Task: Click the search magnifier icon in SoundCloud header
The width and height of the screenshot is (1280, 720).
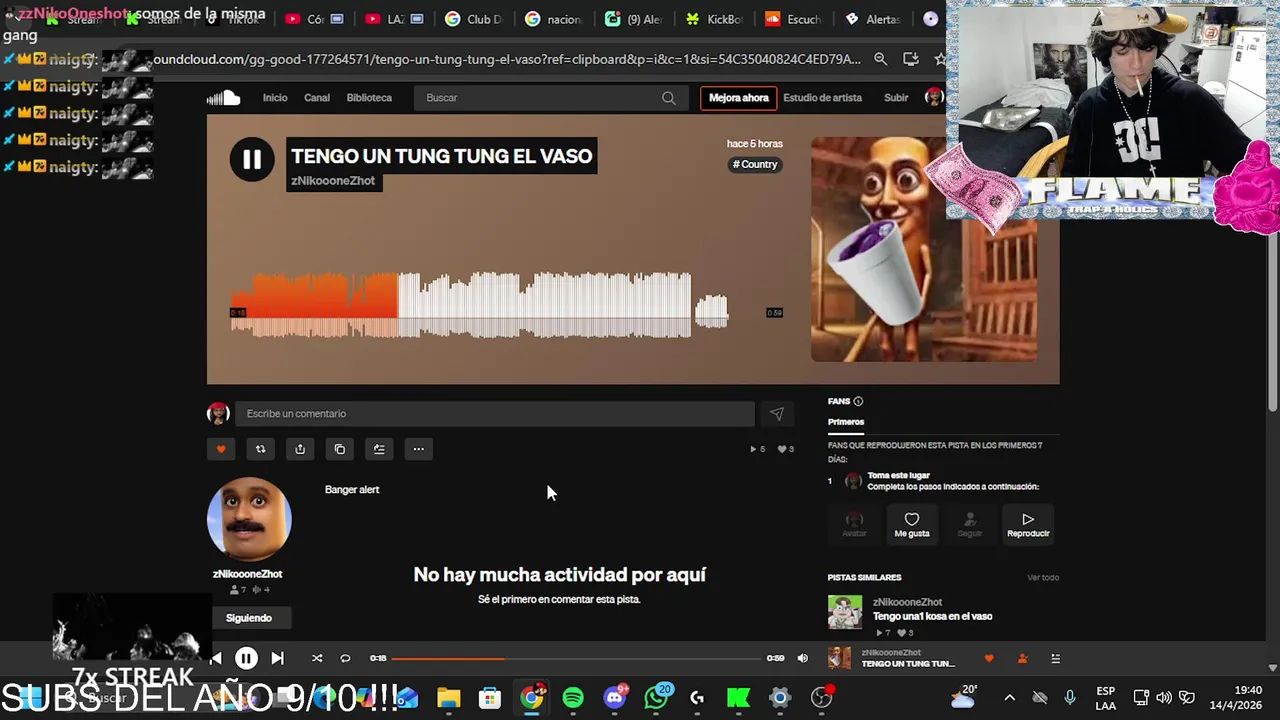Action: coord(669,98)
